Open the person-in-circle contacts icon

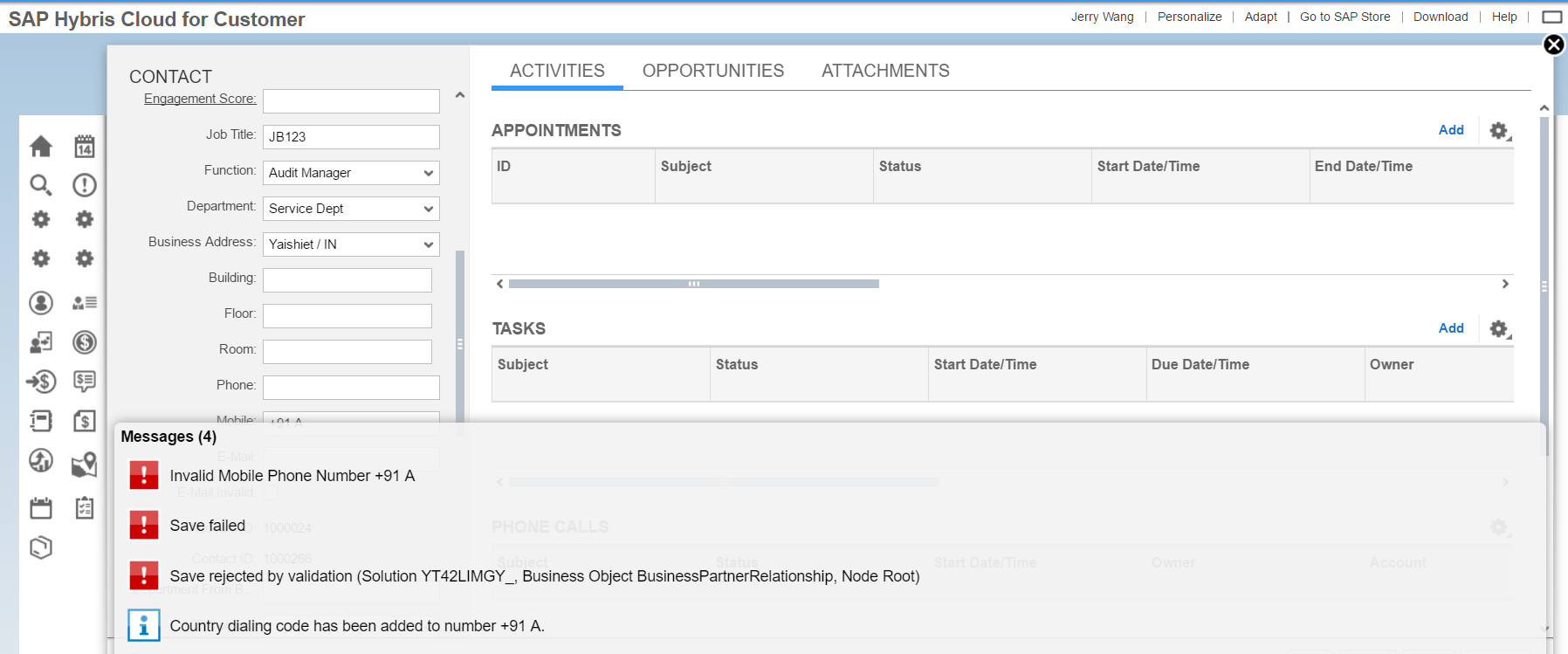(41, 303)
